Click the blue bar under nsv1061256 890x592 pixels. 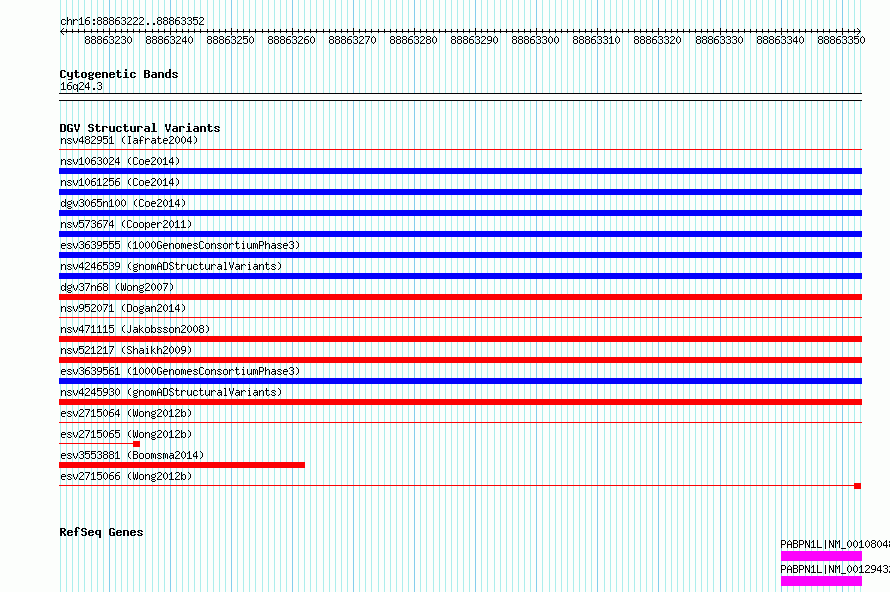460,192
